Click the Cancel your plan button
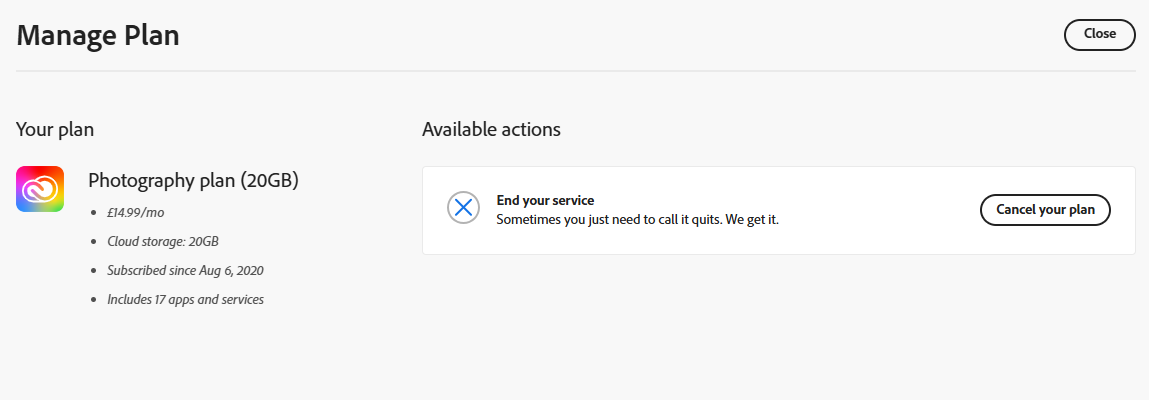 tap(1045, 210)
